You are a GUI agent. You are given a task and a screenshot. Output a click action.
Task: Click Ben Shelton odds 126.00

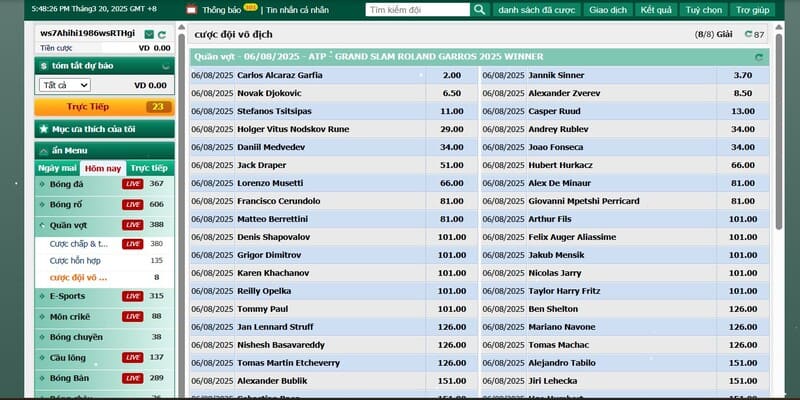click(x=742, y=309)
